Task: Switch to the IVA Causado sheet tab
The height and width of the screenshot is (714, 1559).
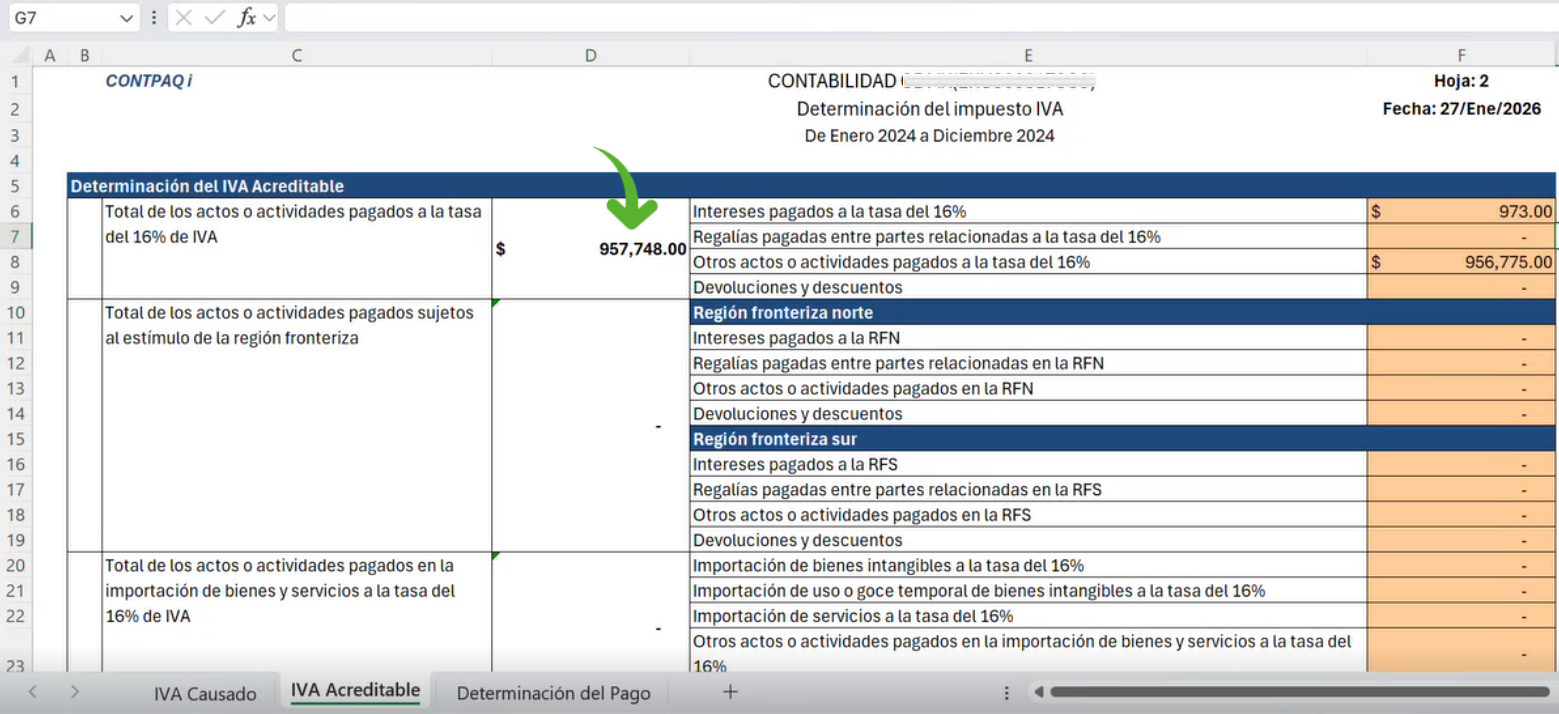Action: coord(205,693)
